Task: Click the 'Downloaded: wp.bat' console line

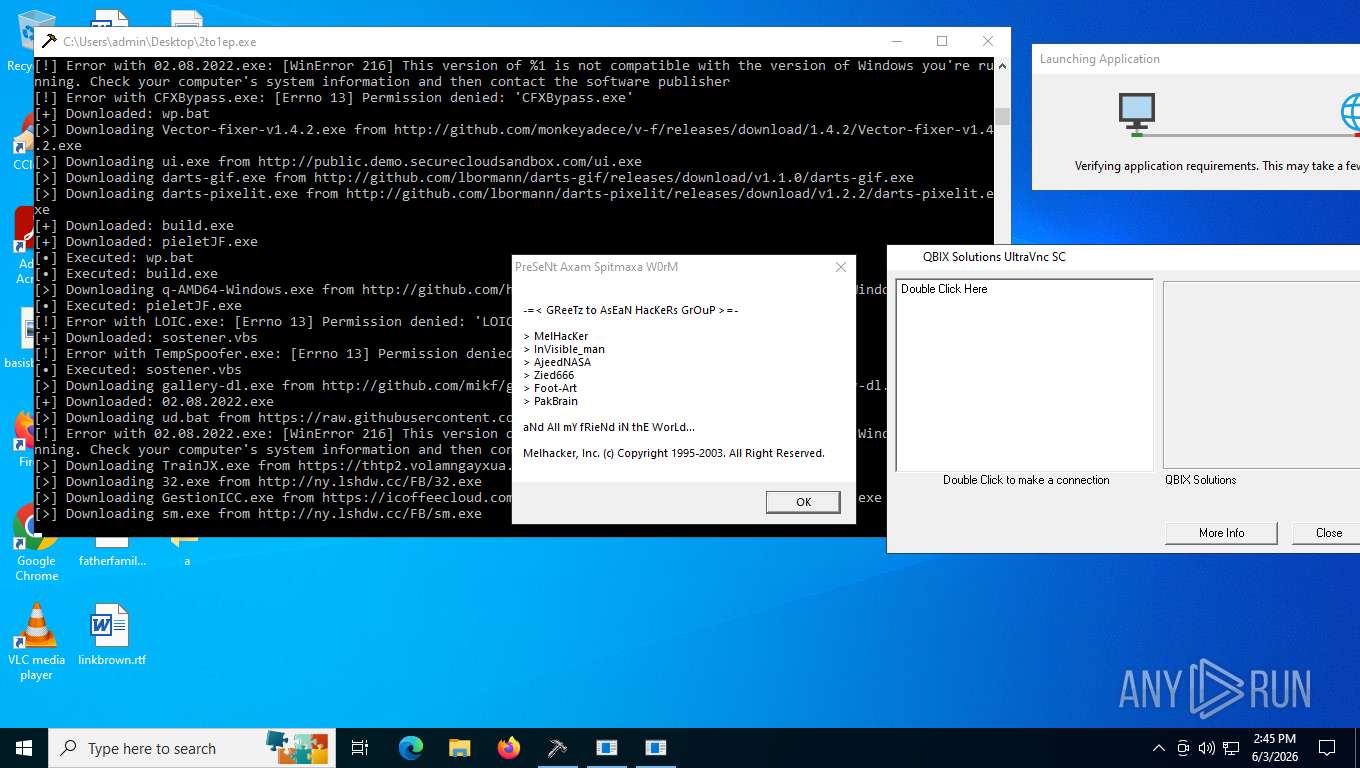Action: (x=122, y=113)
